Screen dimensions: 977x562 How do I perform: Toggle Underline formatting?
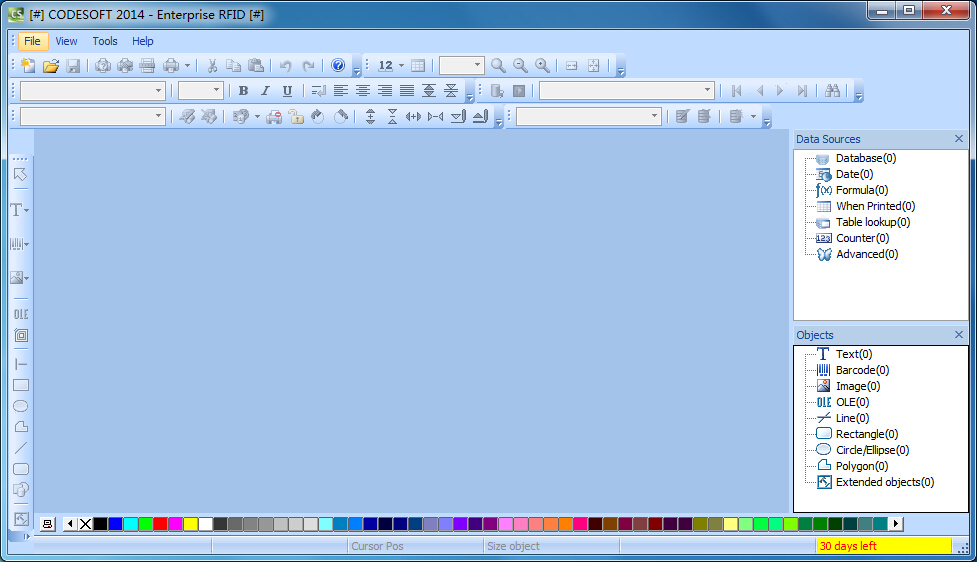[x=287, y=91]
